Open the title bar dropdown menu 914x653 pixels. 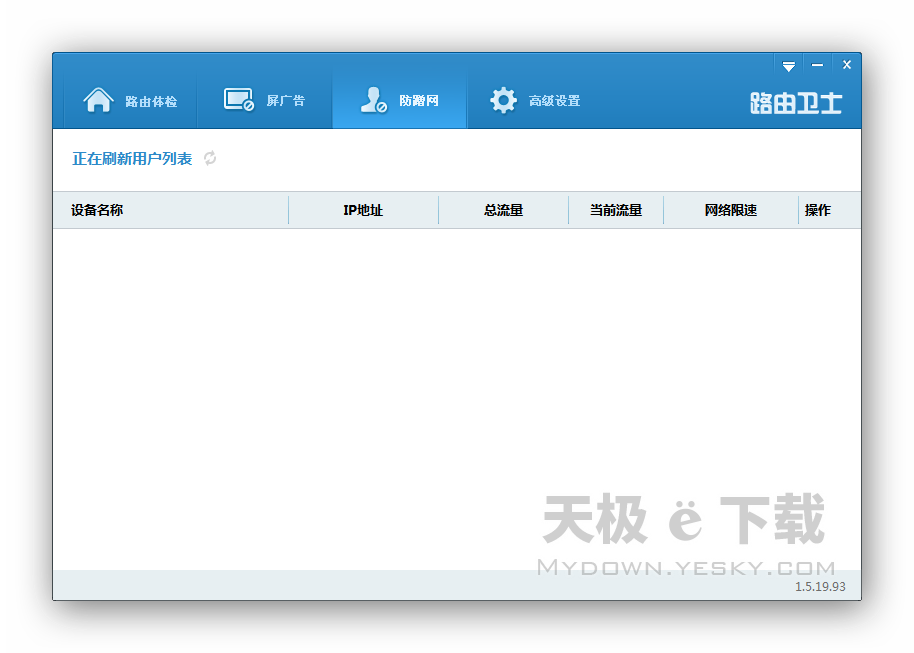(x=789, y=66)
